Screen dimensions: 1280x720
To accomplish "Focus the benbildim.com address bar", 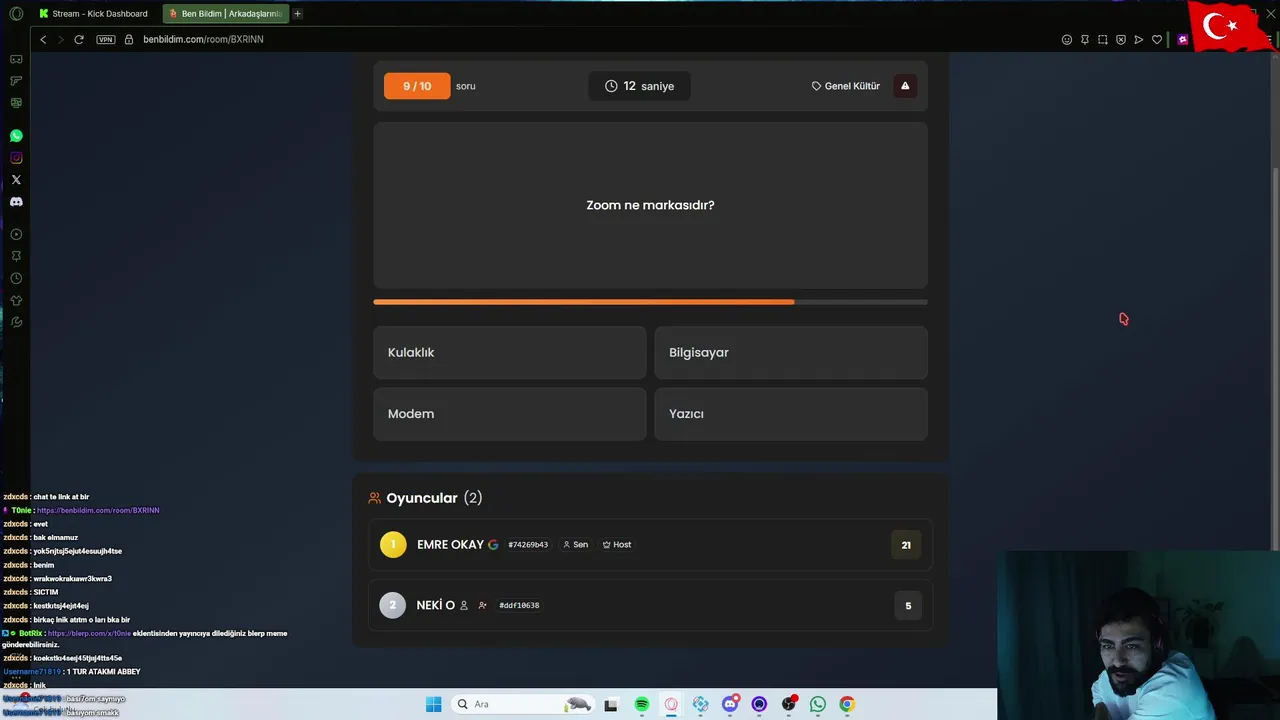I will click(203, 39).
